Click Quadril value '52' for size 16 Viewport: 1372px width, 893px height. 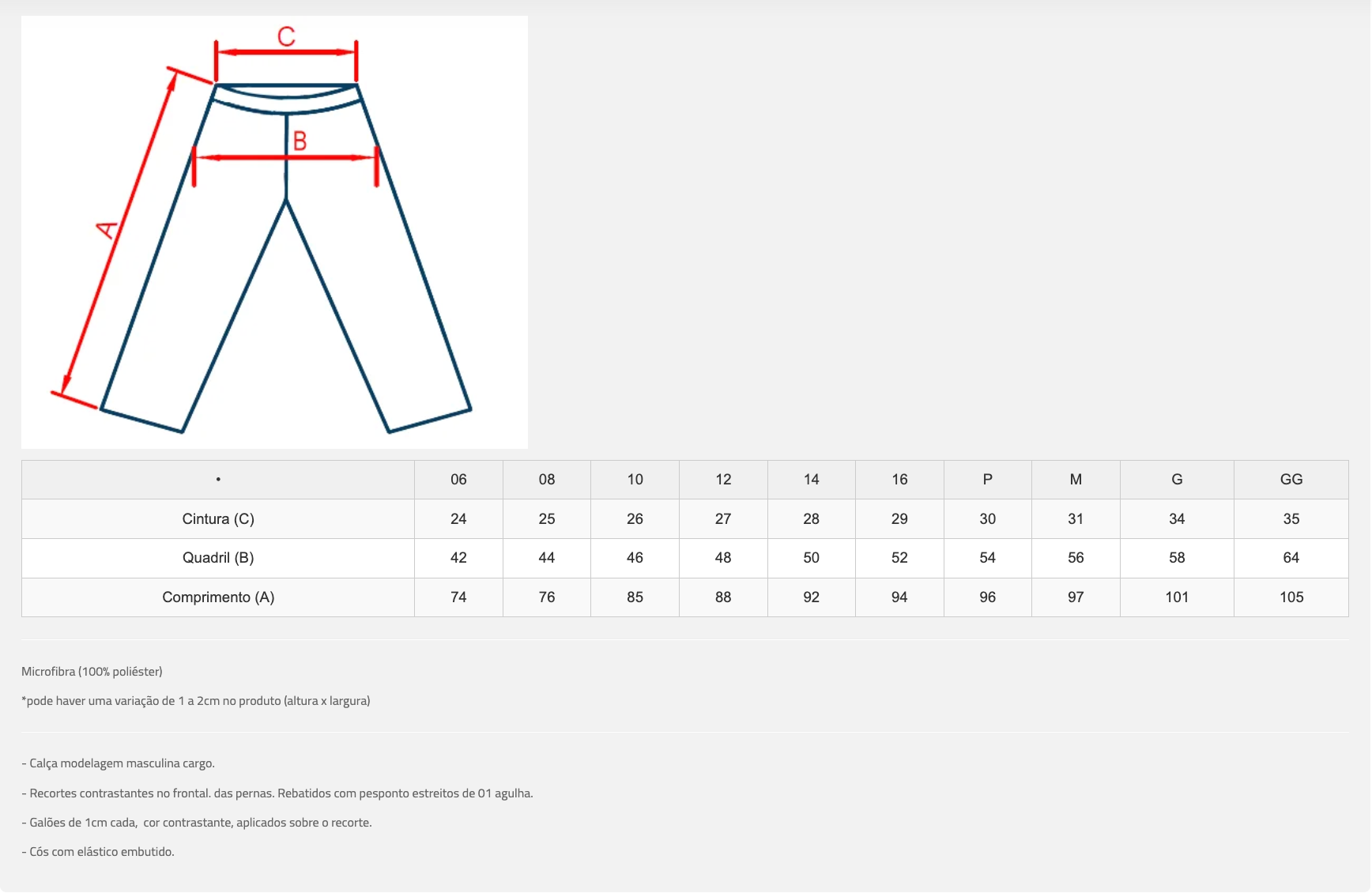[899, 558]
